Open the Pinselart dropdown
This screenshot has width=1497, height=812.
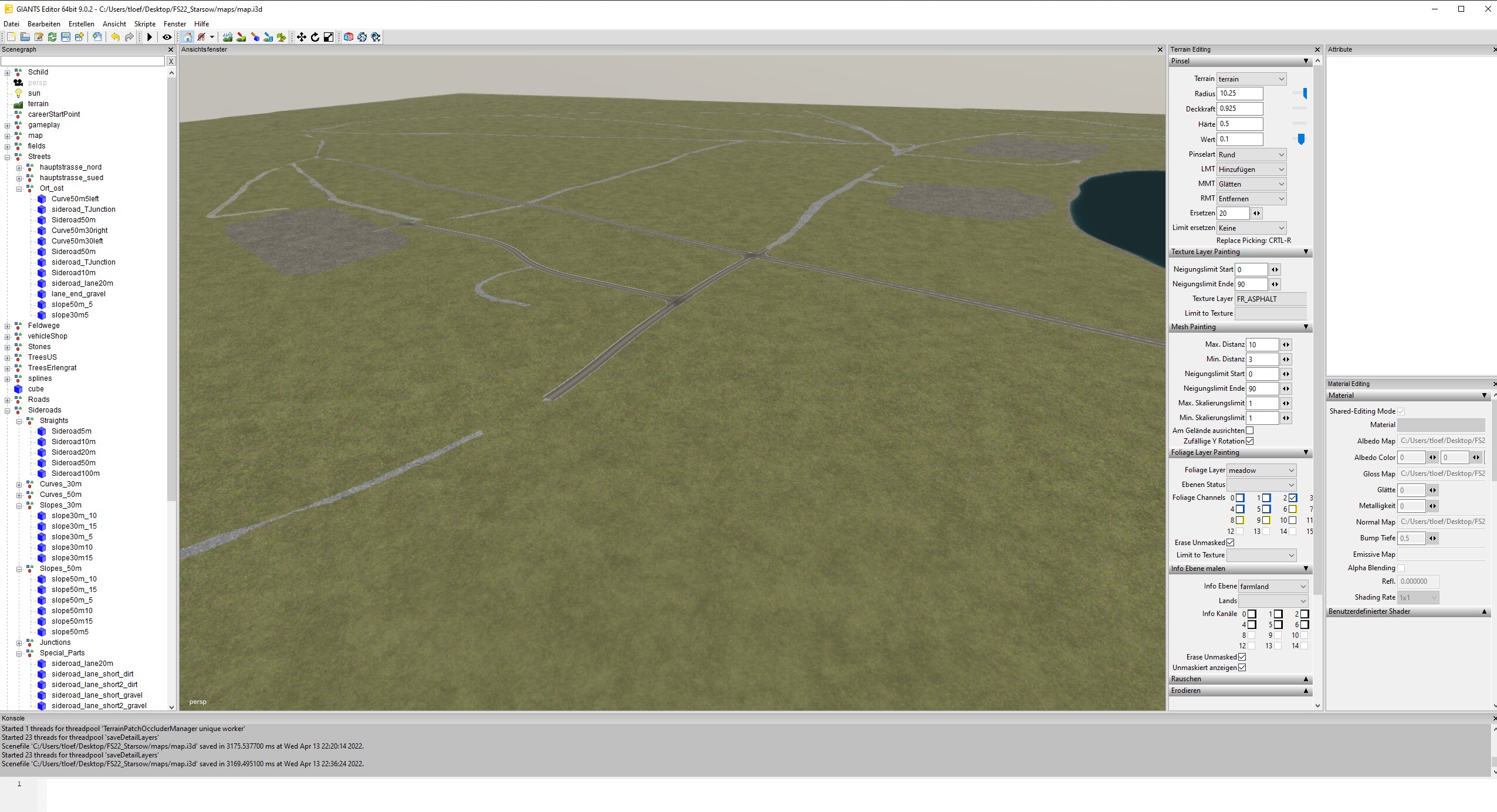click(1251, 154)
